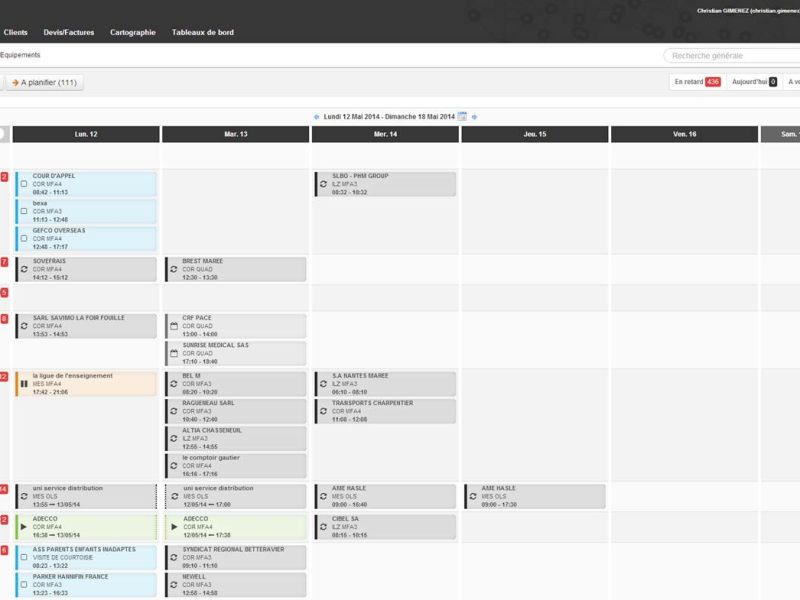Click sync icon on ALTIA CHASSENEUIL event
800x600 pixels.
[x=173, y=438]
